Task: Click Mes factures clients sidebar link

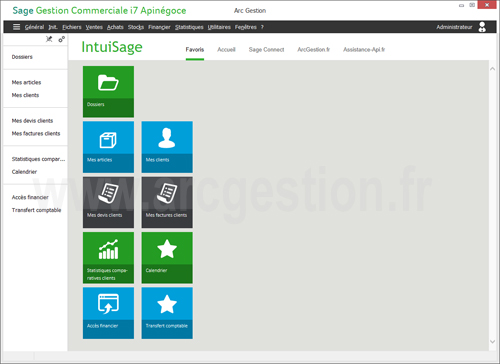Action: point(36,133)
